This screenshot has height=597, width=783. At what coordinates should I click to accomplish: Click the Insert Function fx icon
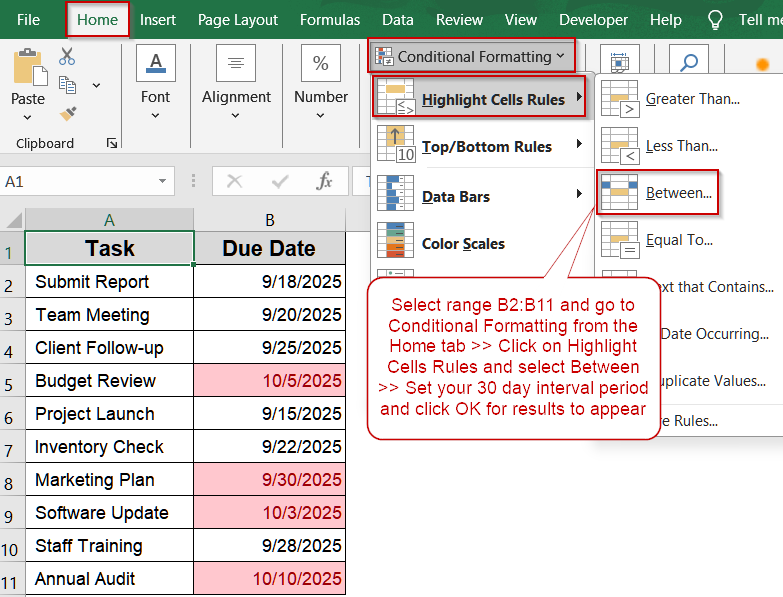click(324, 181)
